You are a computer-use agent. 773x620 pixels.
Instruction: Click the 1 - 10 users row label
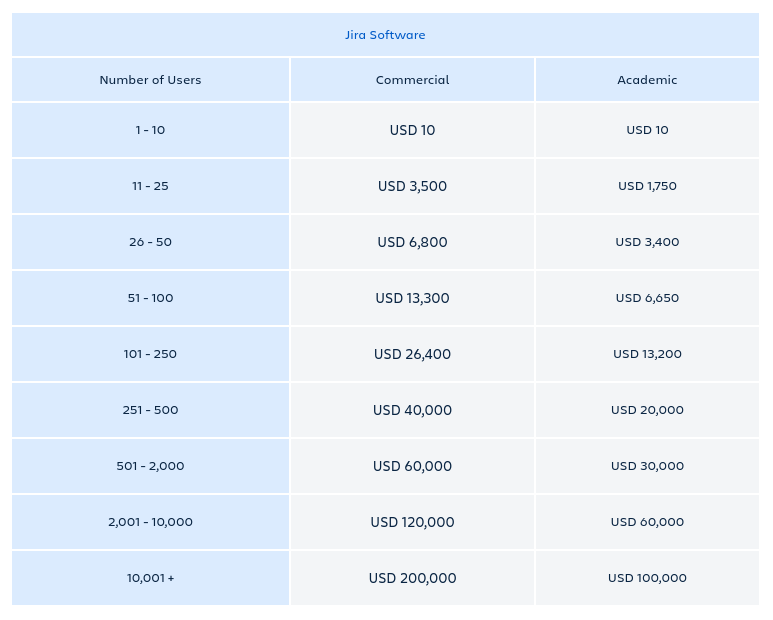(150, 130)
